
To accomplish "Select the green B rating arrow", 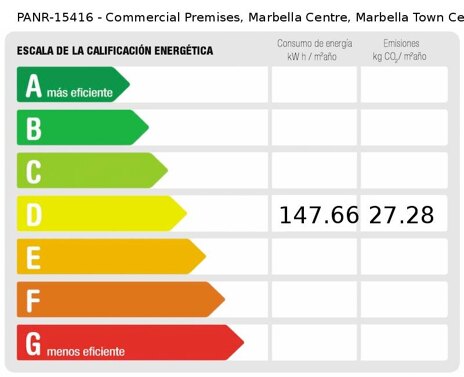I will tap(83, 127).
